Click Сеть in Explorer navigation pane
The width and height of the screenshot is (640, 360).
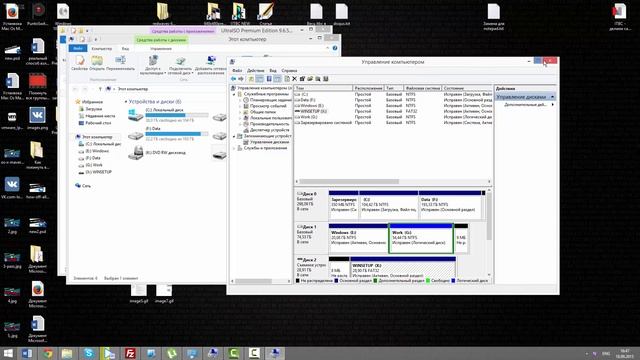(86, 186)
